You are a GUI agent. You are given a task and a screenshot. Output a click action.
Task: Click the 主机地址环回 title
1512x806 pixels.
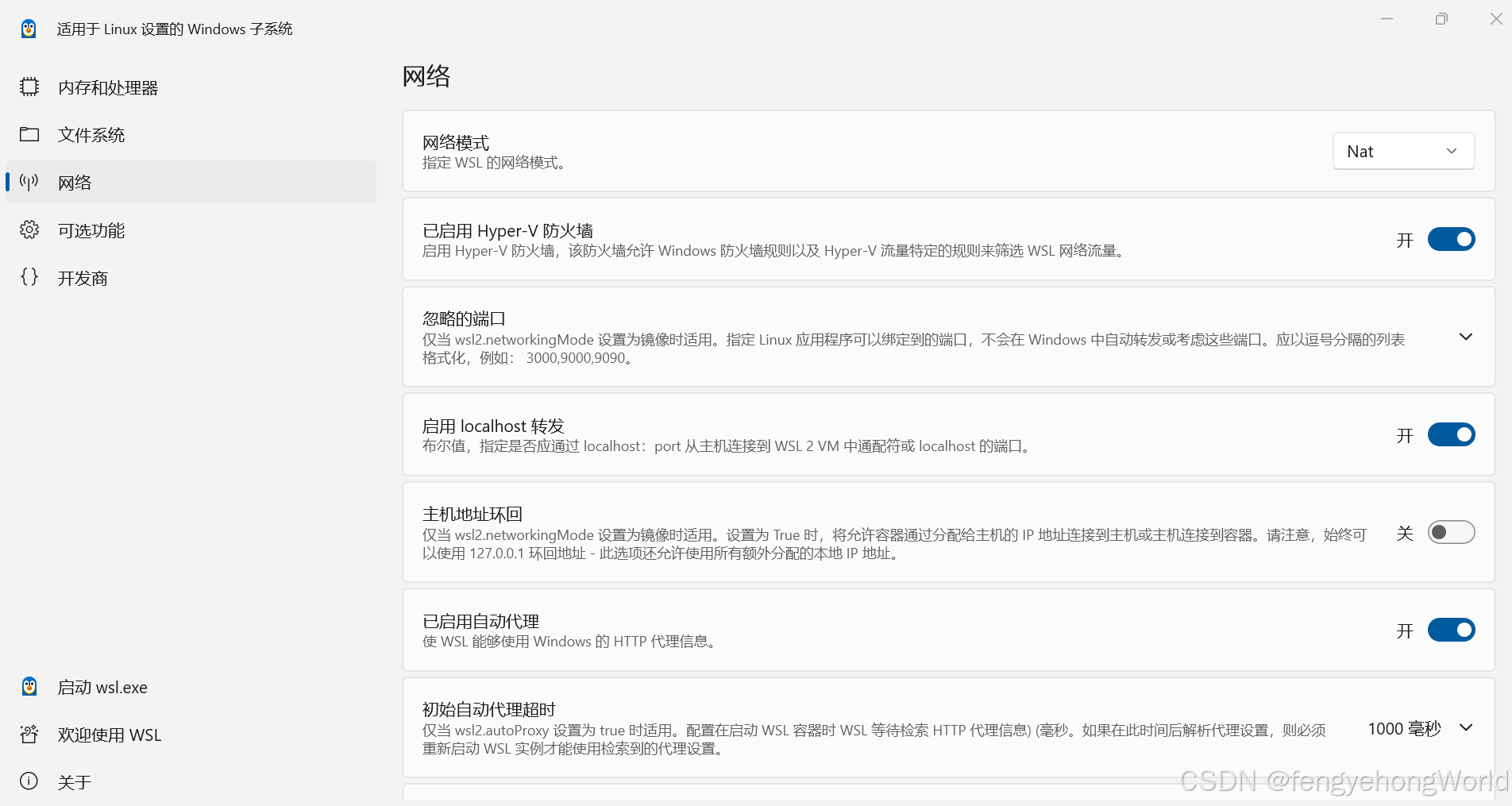pyautogui.click(x=472, y=514)
